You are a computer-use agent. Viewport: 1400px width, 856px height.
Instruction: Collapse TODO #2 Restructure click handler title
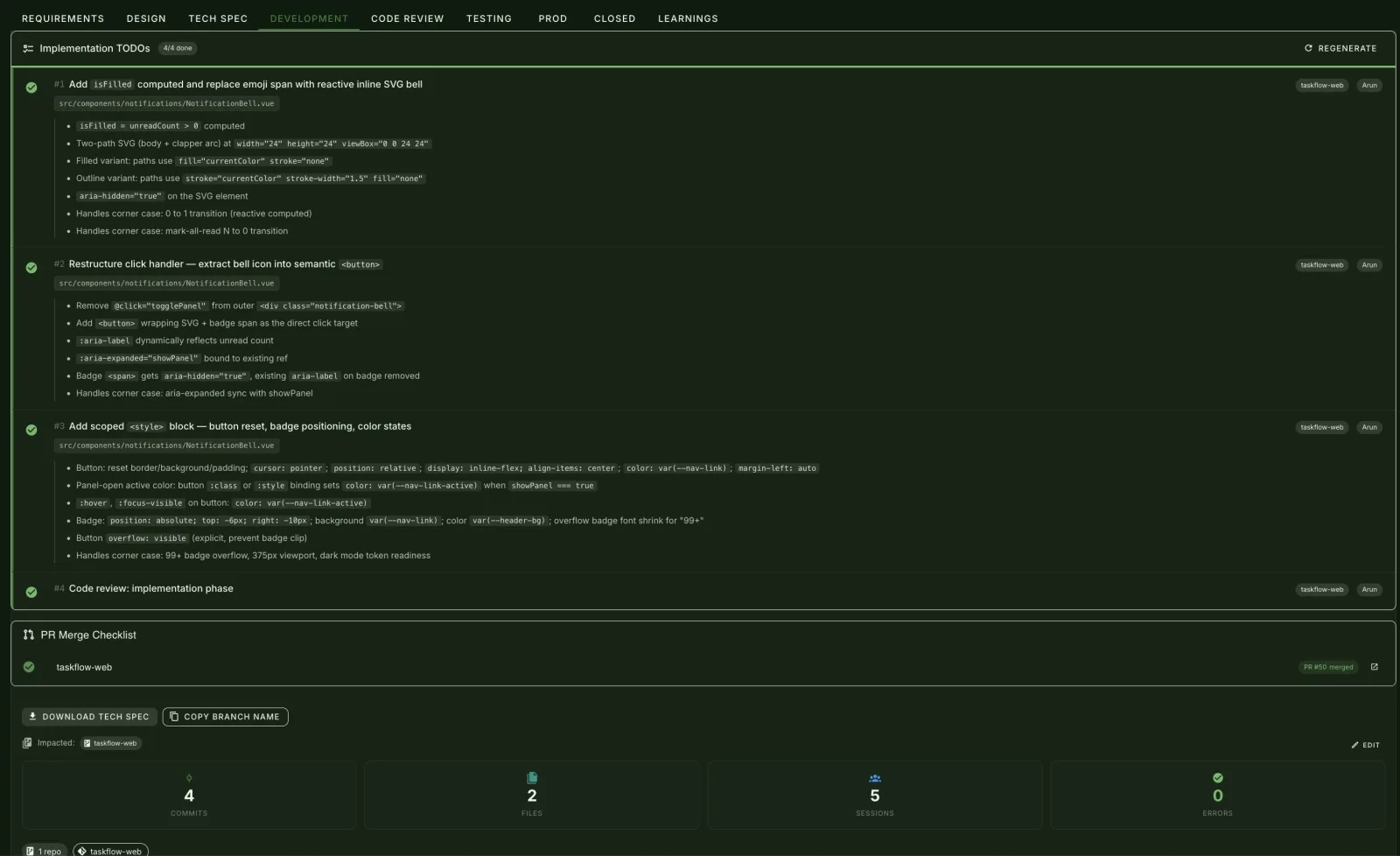point(226,263)
